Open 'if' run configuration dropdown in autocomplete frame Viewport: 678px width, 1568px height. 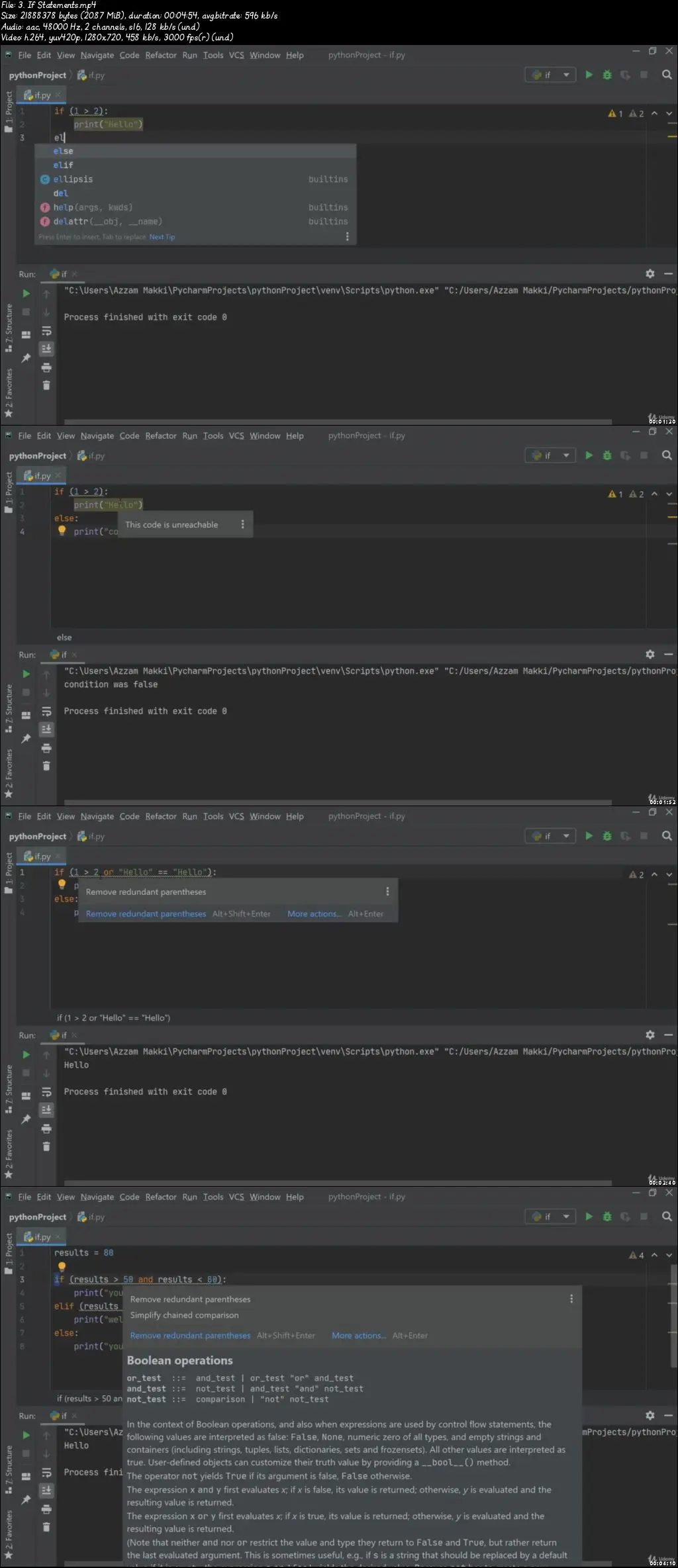pos(550,75)
